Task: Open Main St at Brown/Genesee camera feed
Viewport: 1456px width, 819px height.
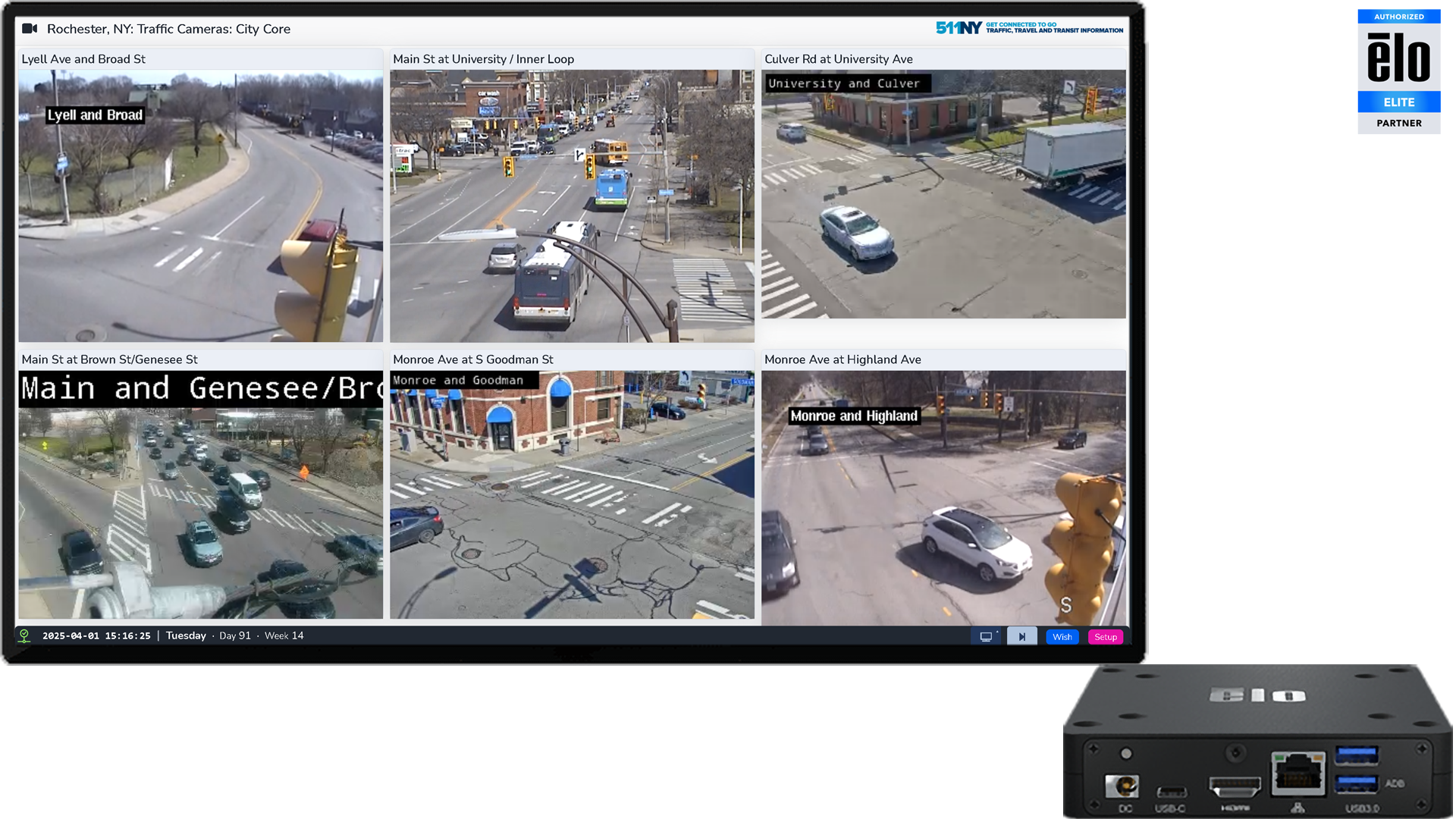Action: [200, 494]
